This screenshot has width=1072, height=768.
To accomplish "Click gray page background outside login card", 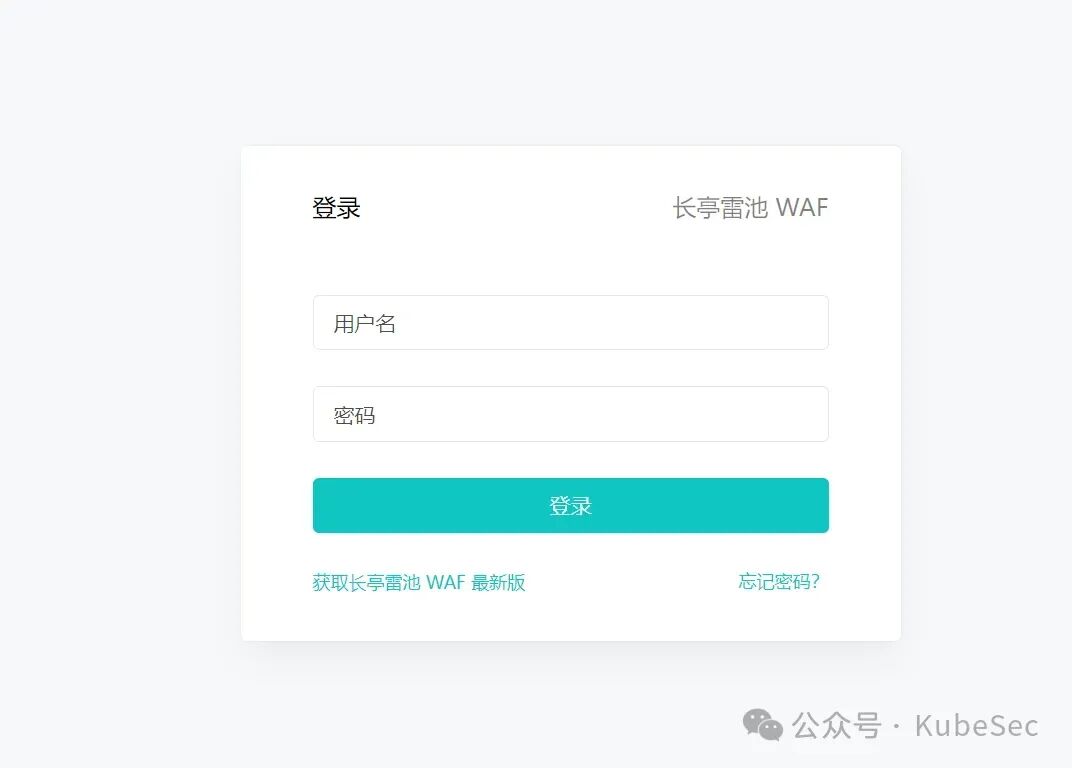I will [x=116, y=383].
